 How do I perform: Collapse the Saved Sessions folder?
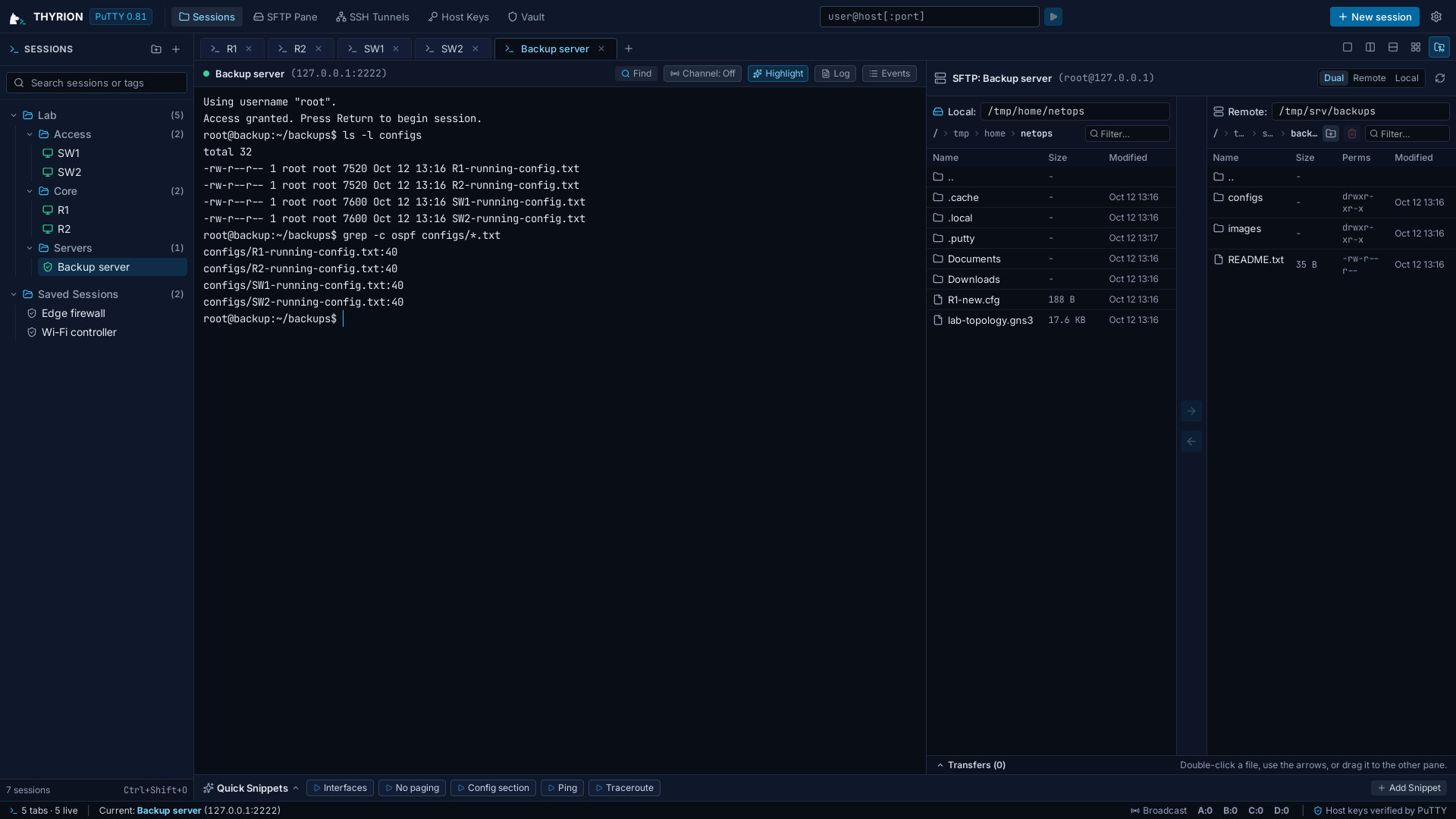point(14,294)
